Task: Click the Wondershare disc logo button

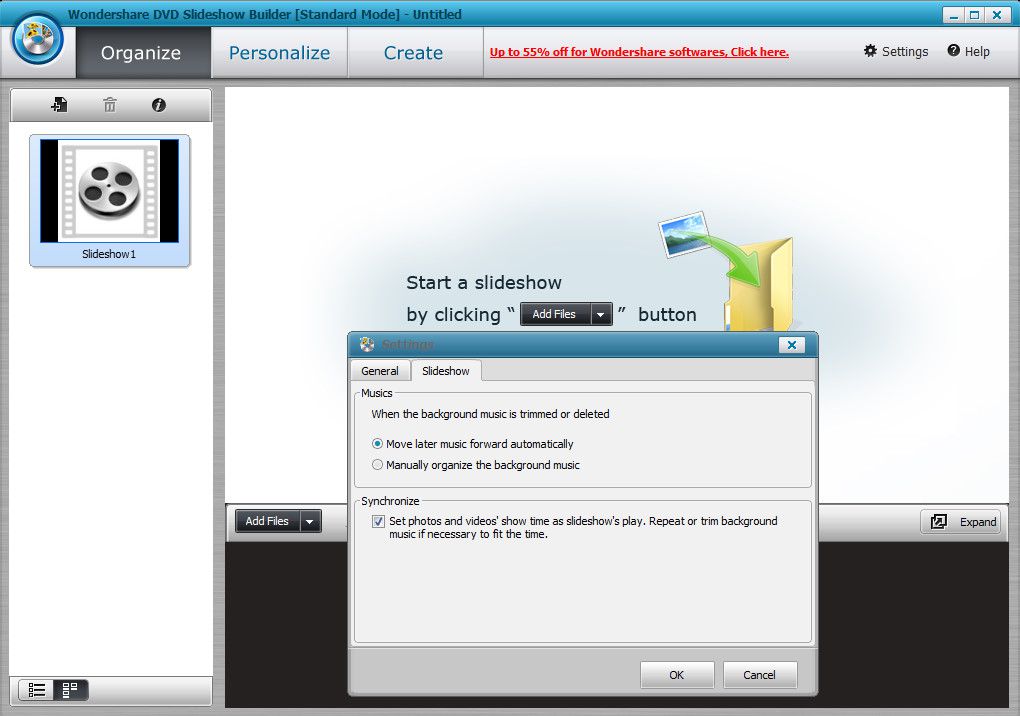Action: pos(37,39)
